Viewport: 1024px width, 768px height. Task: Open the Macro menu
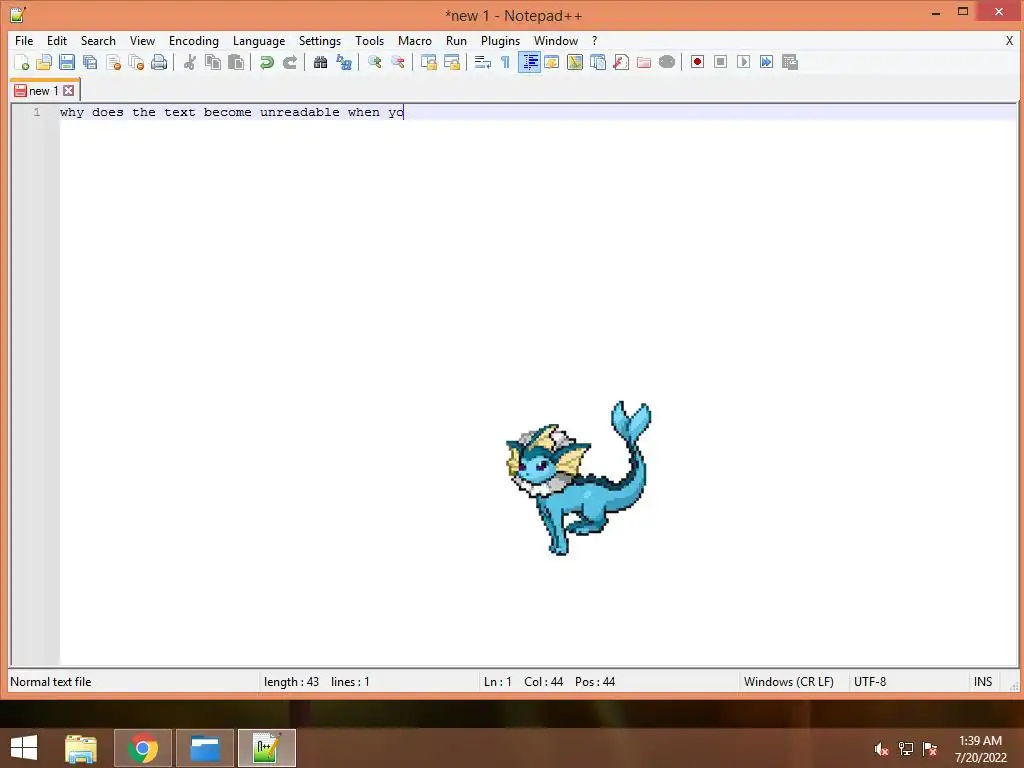pyautogui.click(x=415, y=40)
